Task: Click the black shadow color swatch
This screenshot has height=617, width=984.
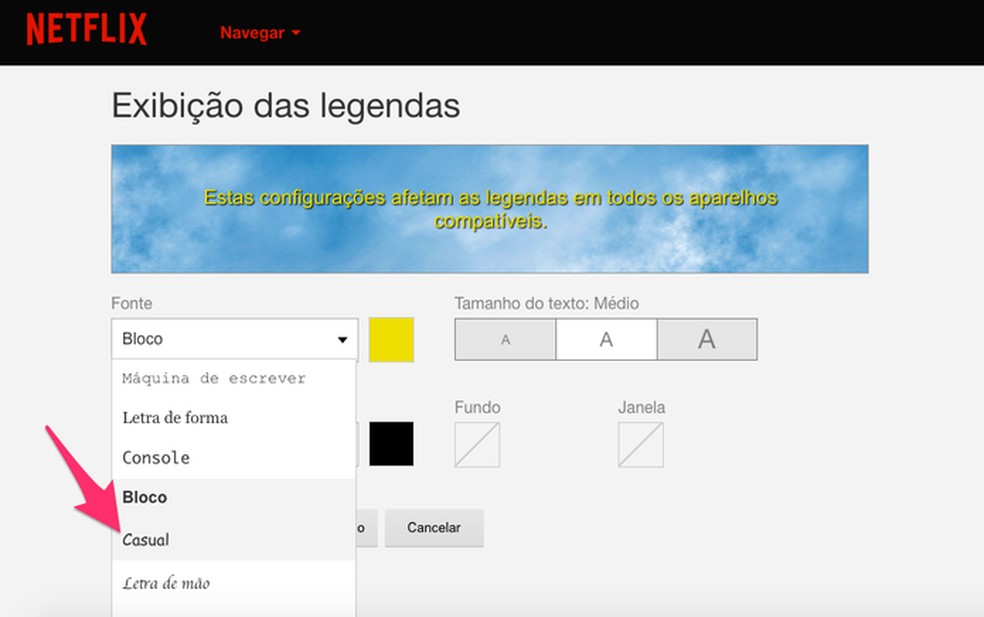Action: 391,443
